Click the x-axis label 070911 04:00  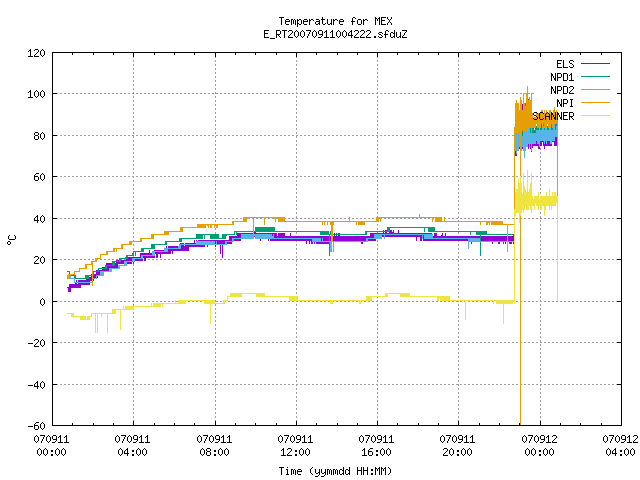[132, 446]
